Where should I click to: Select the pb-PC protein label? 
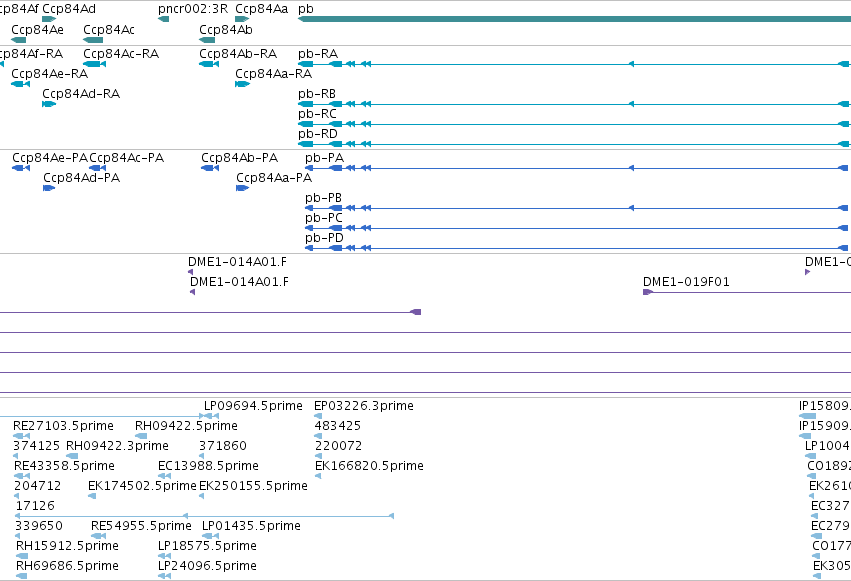coord(324,218)
